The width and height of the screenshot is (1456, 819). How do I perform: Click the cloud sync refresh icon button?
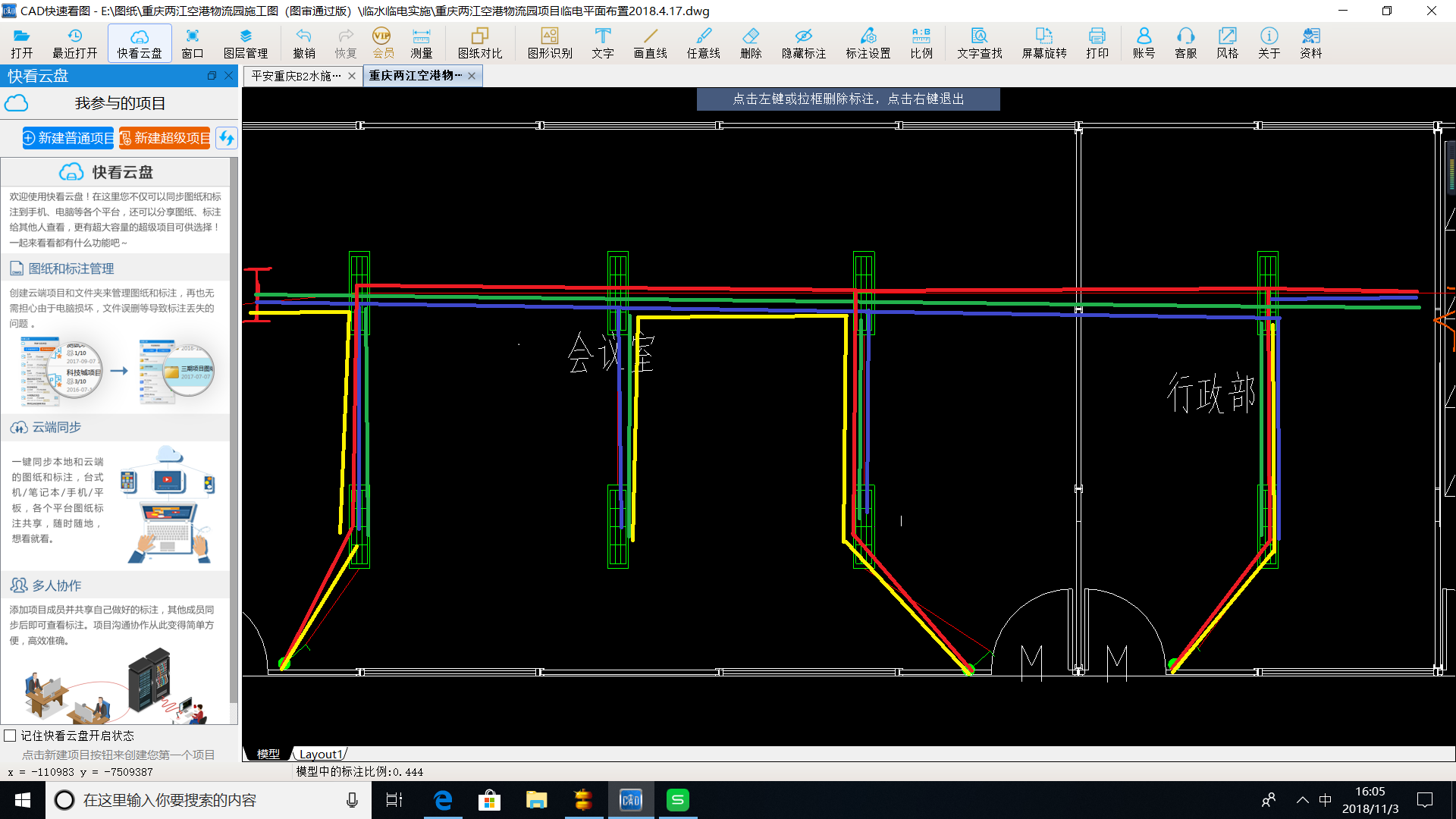pyautogui.click(x=226, y=138)
